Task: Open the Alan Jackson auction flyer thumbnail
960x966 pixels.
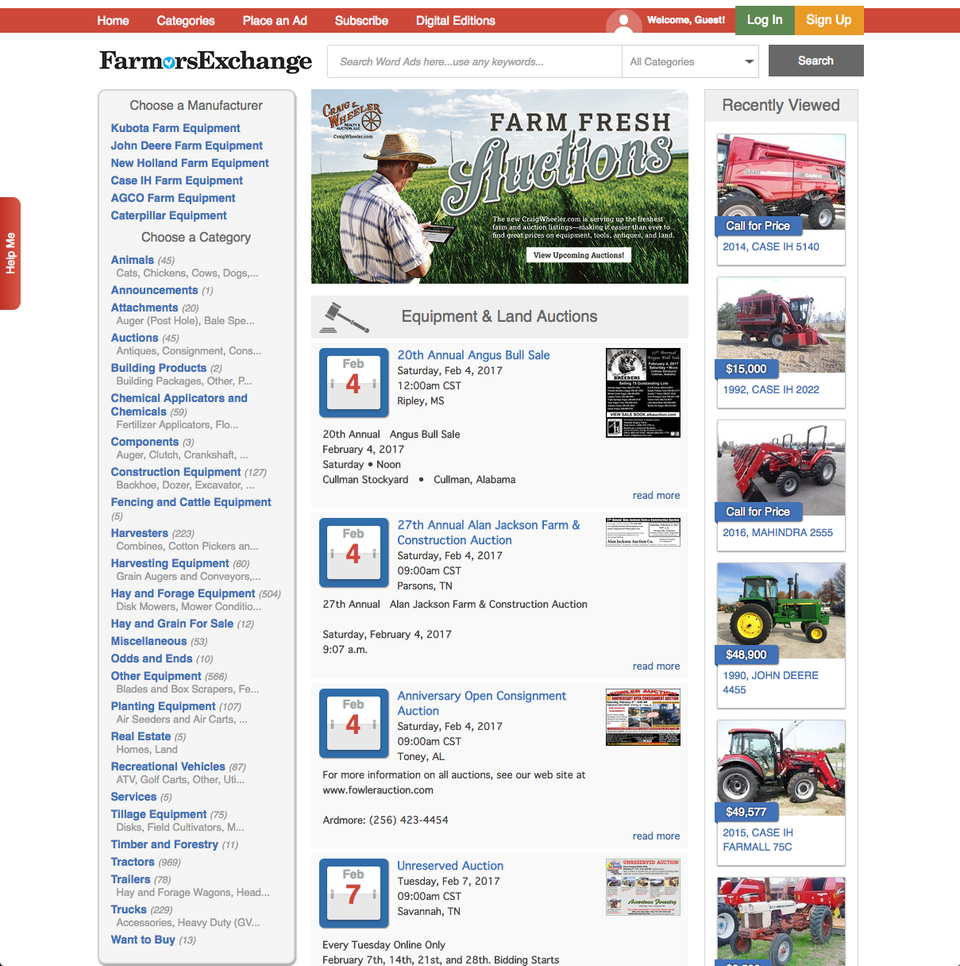Action: [x=643, y=532]
